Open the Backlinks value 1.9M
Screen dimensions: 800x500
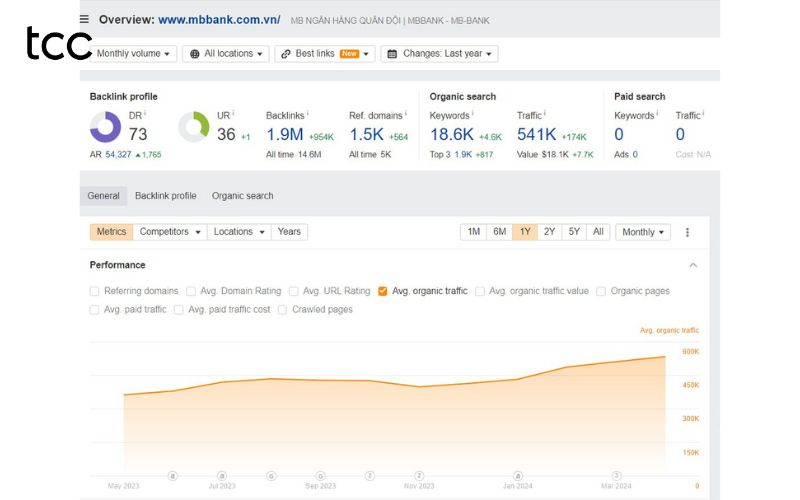pyautogui.click(x=285, y=135)
